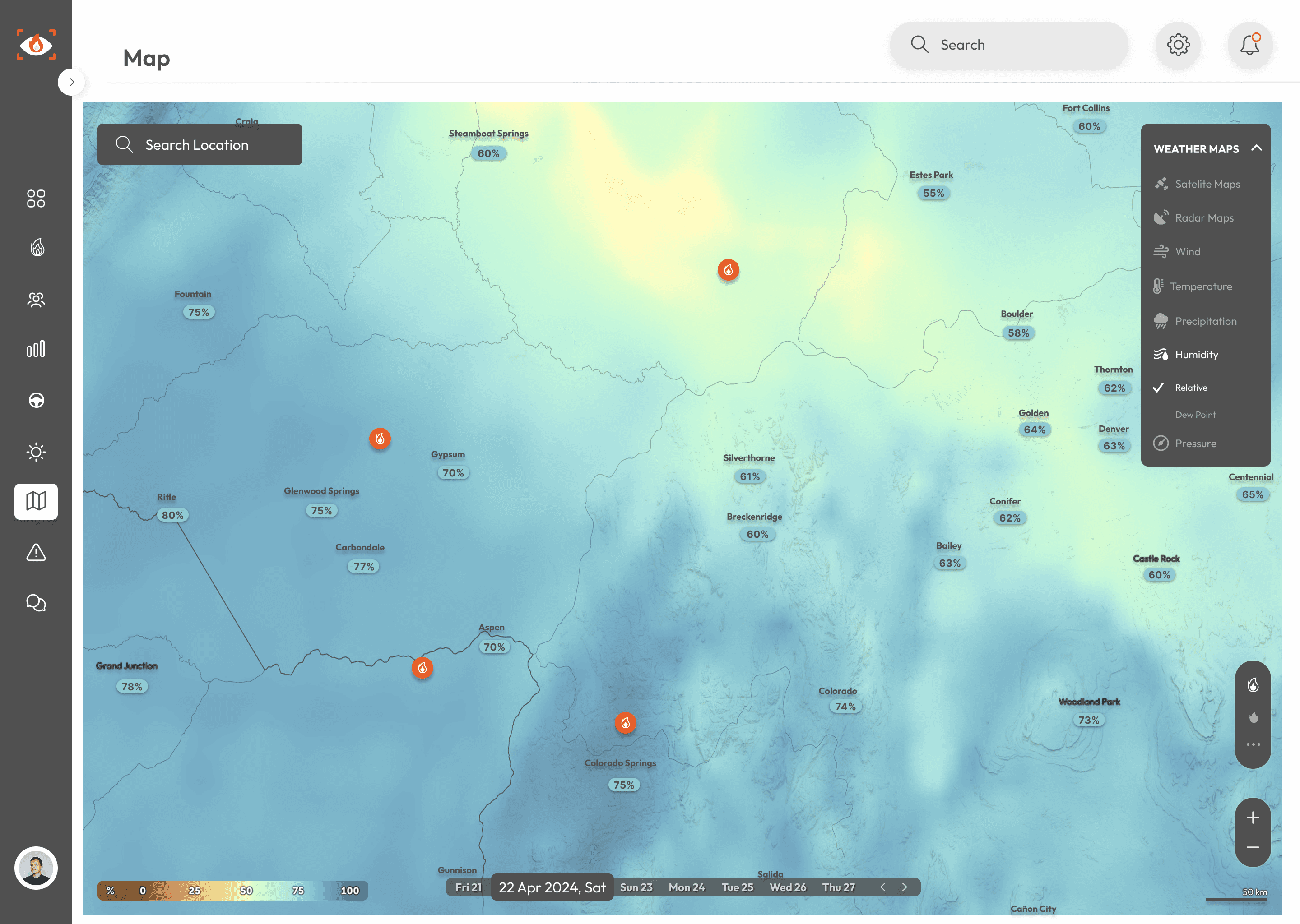Open notifications with the bell icon

(x=1250, y=45)
